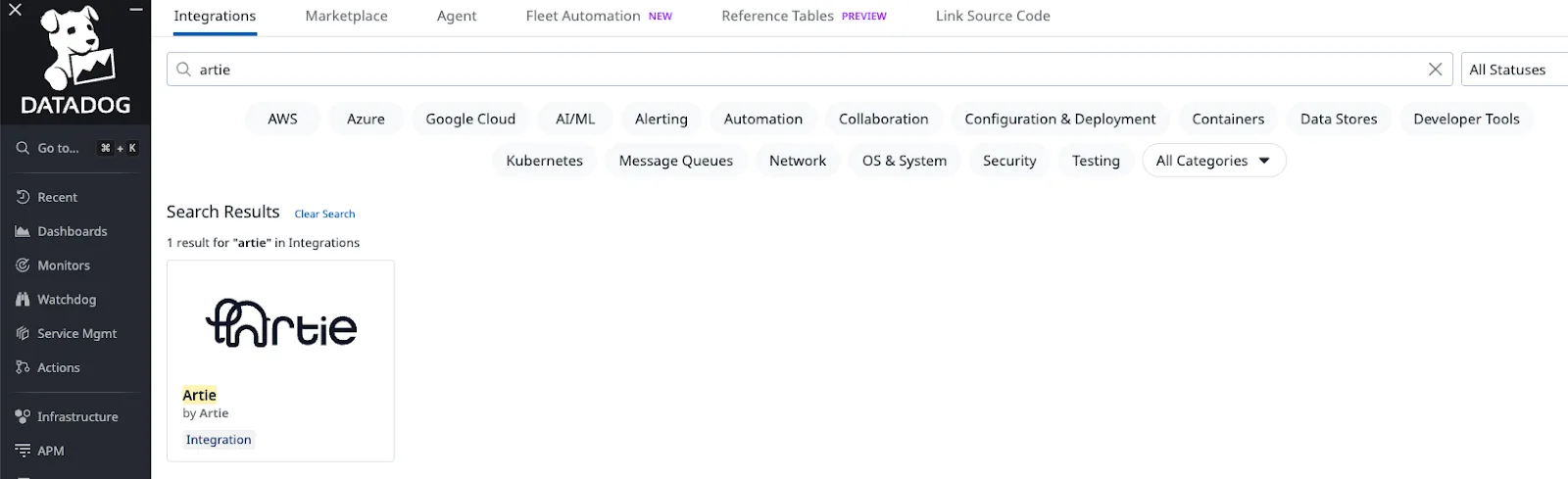Filter by Kubernetes category

point(544,161)
